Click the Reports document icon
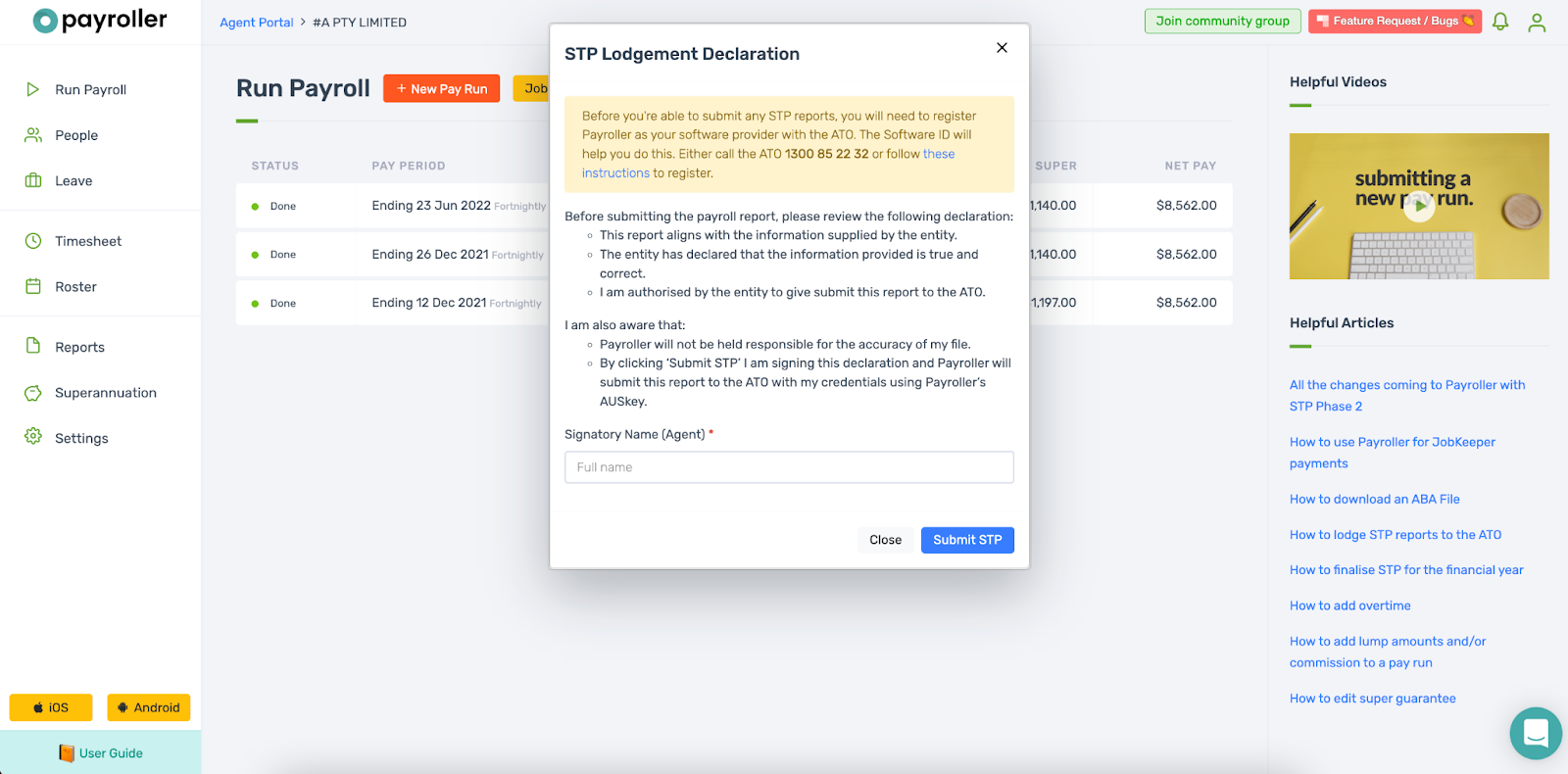 click(33, 346)
